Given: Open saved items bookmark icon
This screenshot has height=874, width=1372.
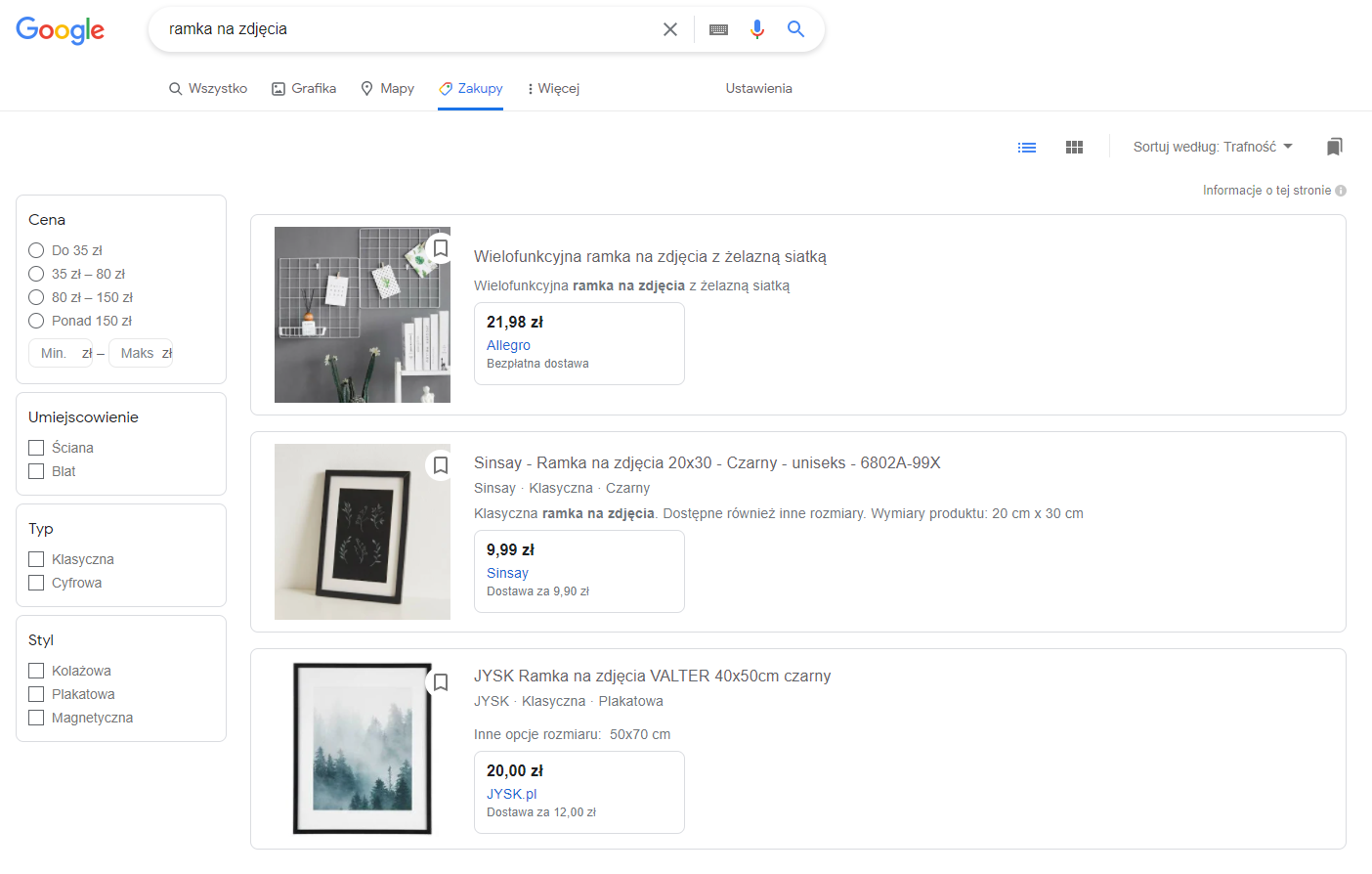Looking at the screenshot, I should pyautogui.click(x=1335, y=147).
